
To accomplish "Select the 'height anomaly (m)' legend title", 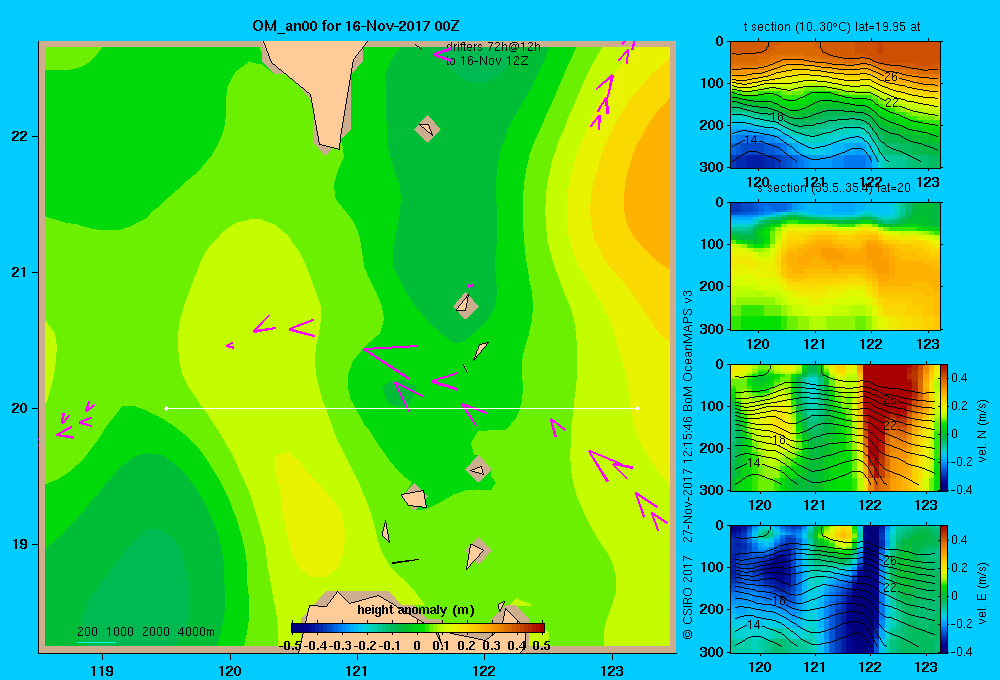I will (416, 610).
